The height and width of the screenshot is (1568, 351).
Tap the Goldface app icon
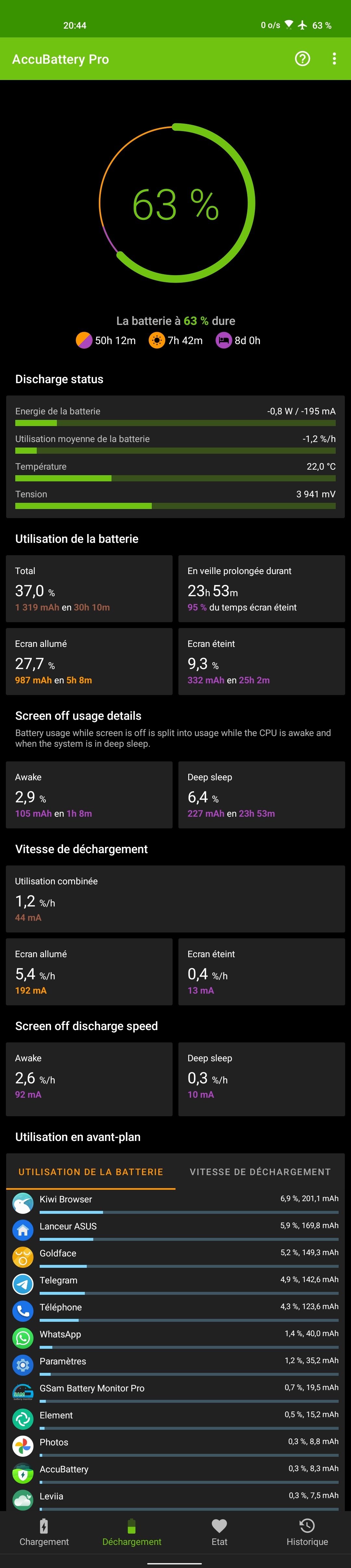click(23, 1256)
